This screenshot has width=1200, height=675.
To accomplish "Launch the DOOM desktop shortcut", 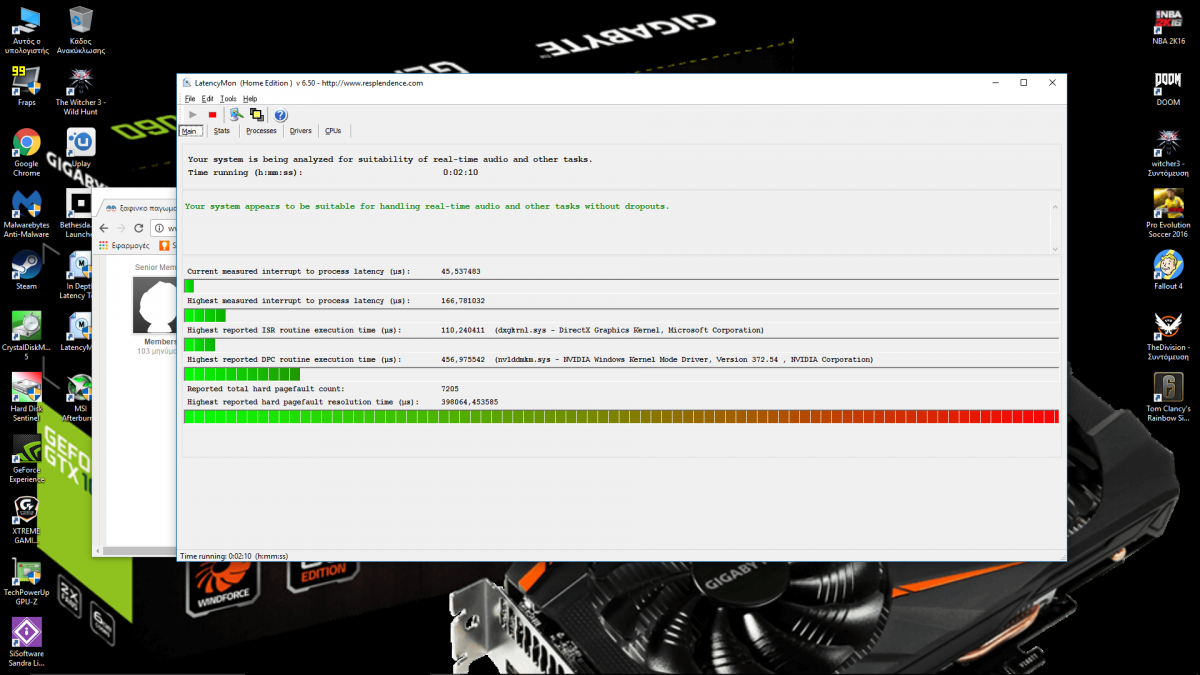I will click(1168, 88).
